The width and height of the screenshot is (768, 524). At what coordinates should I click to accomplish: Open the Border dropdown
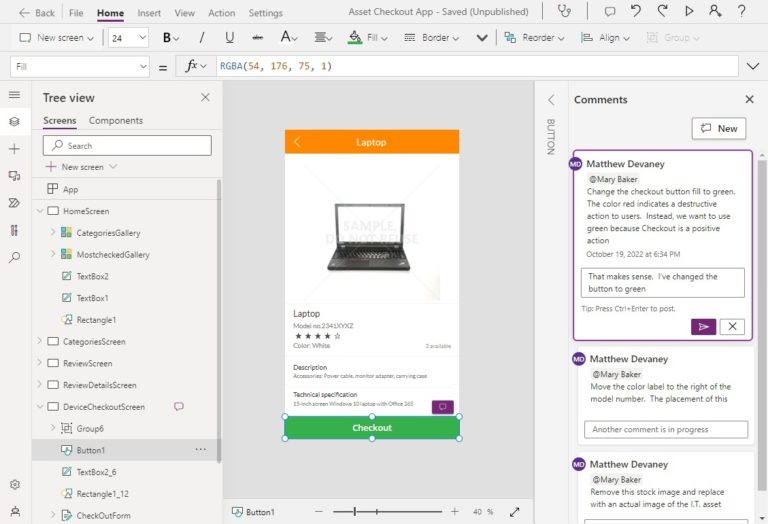pyautogui.click(x=432, y=38)
